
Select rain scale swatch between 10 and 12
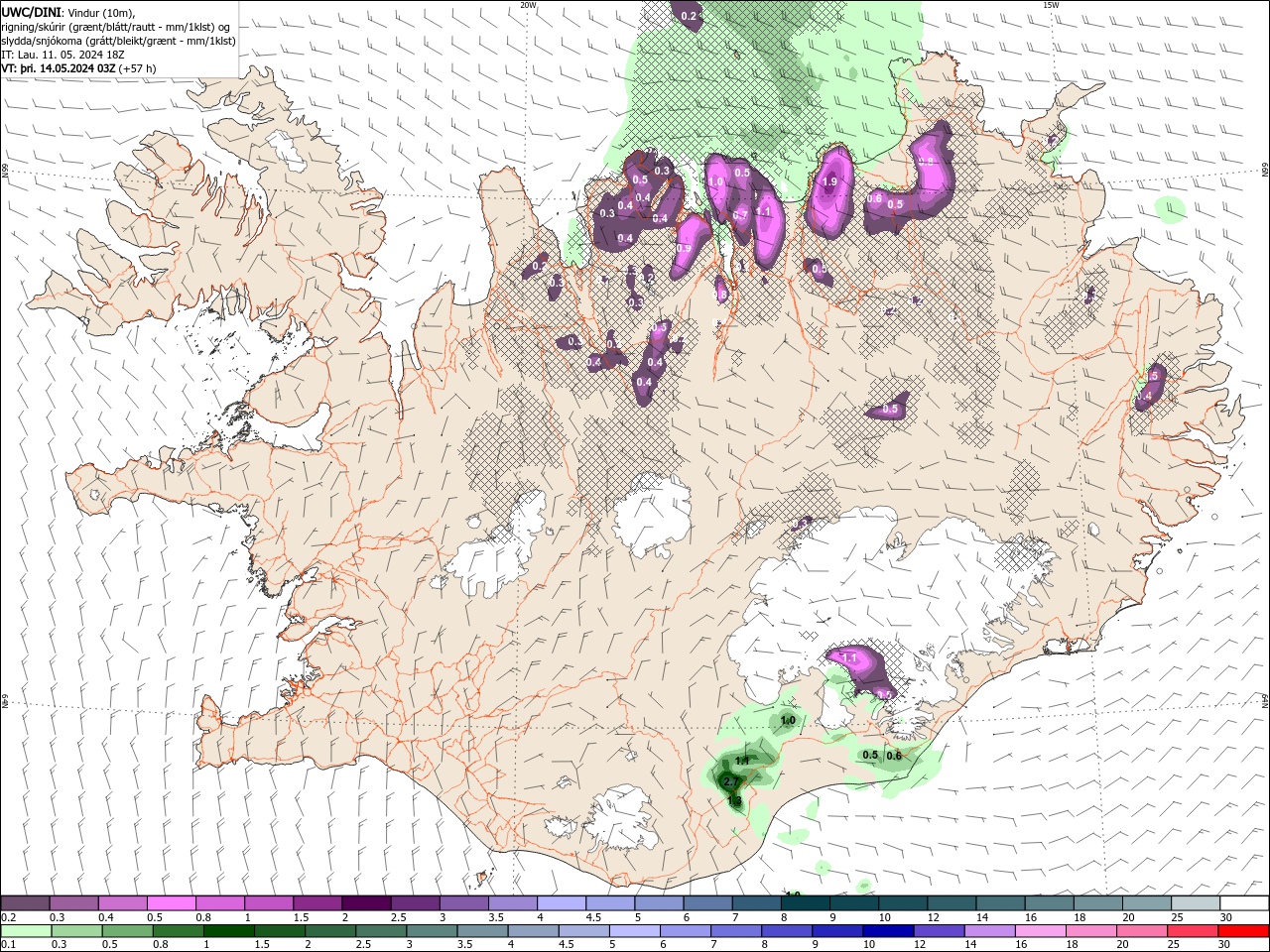click(x=888, y=931)
